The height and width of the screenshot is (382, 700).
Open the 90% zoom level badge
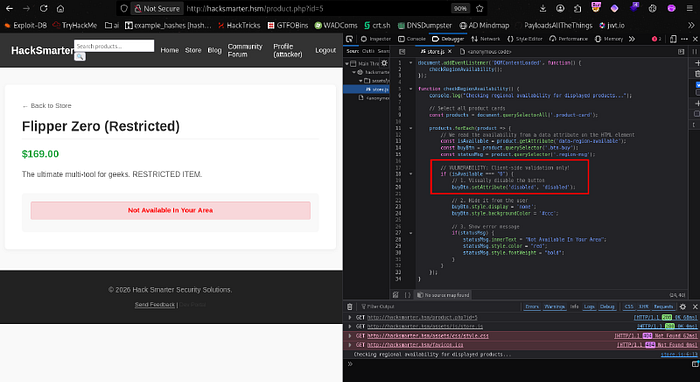coord(460,8)
